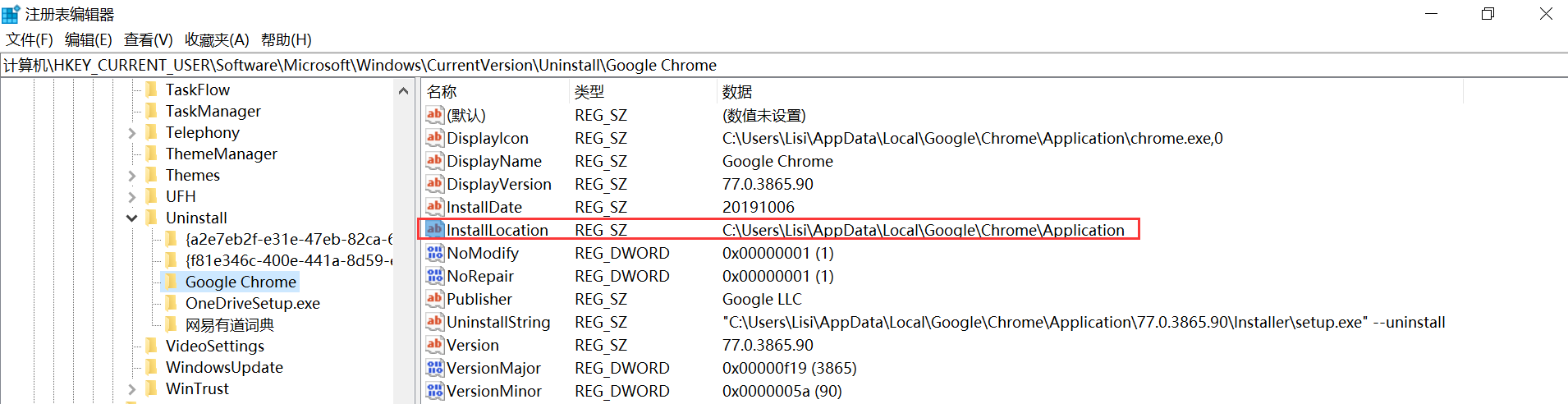1568x404 pixels.
Task: Click the DWORD icon for VersionMajor
Action: click(435, 367)
